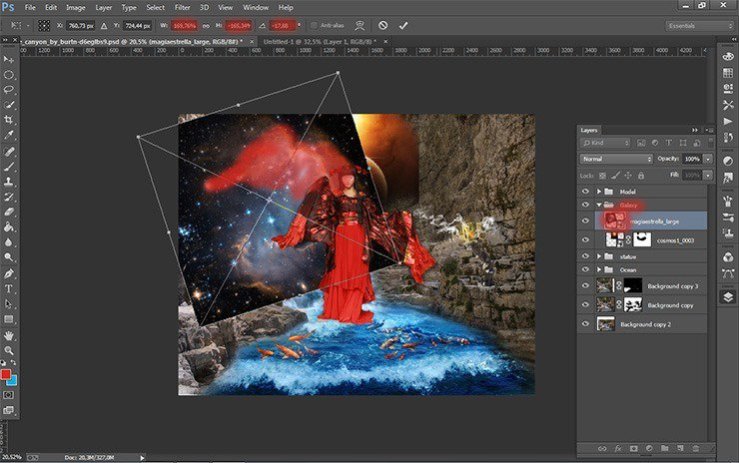The height and width of the screenshot is (463, 739).
Task: Hide the Background copy 2 layer
Action: 586,323
